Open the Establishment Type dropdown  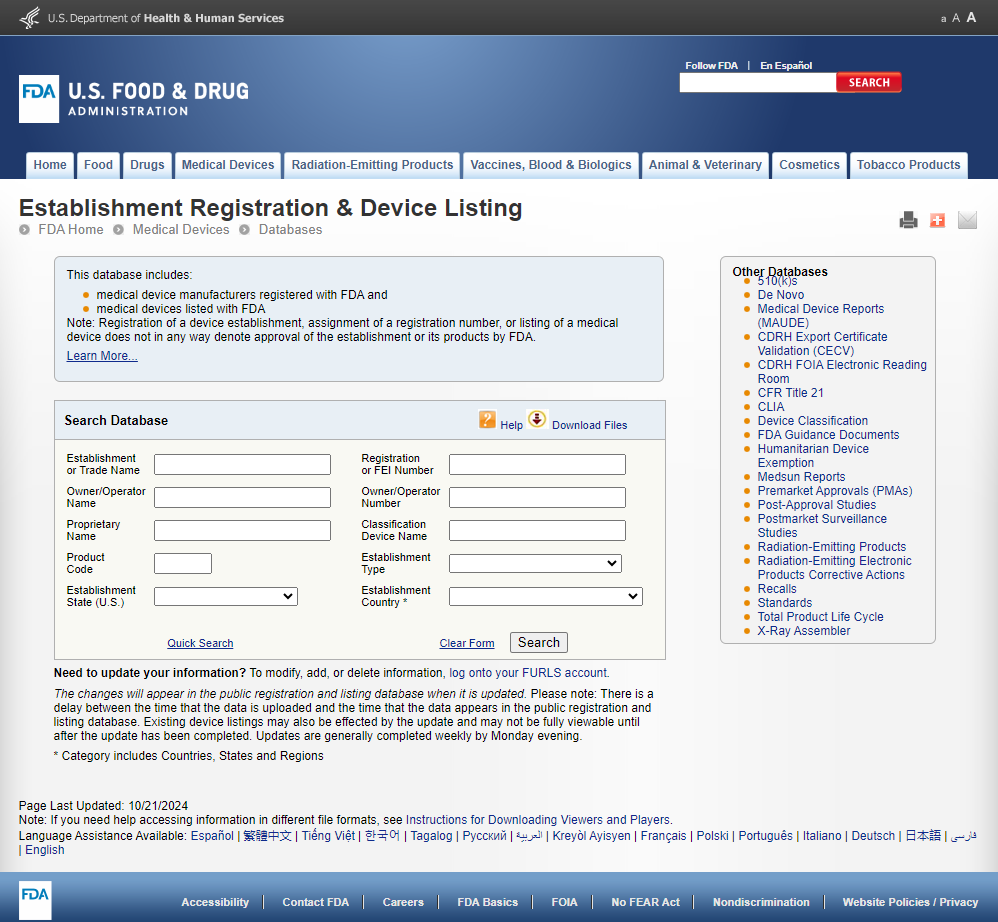535,564
